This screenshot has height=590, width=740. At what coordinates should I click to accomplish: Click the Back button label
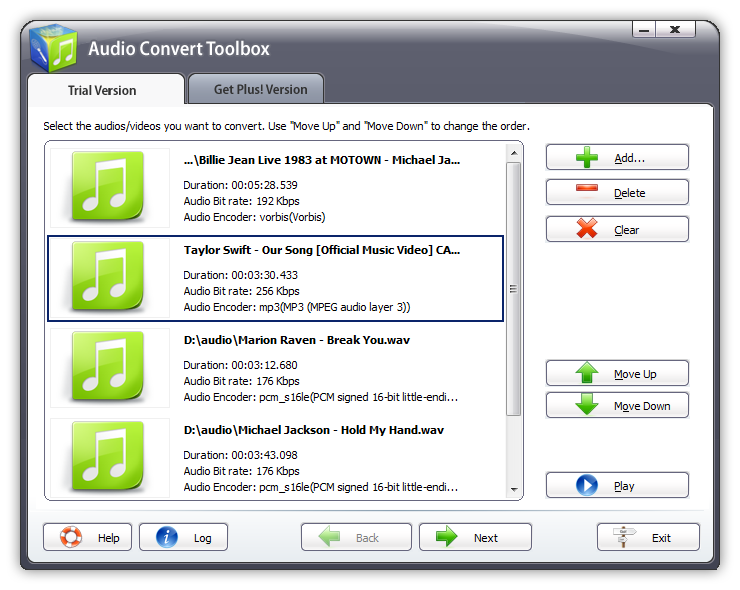point(367,538)
